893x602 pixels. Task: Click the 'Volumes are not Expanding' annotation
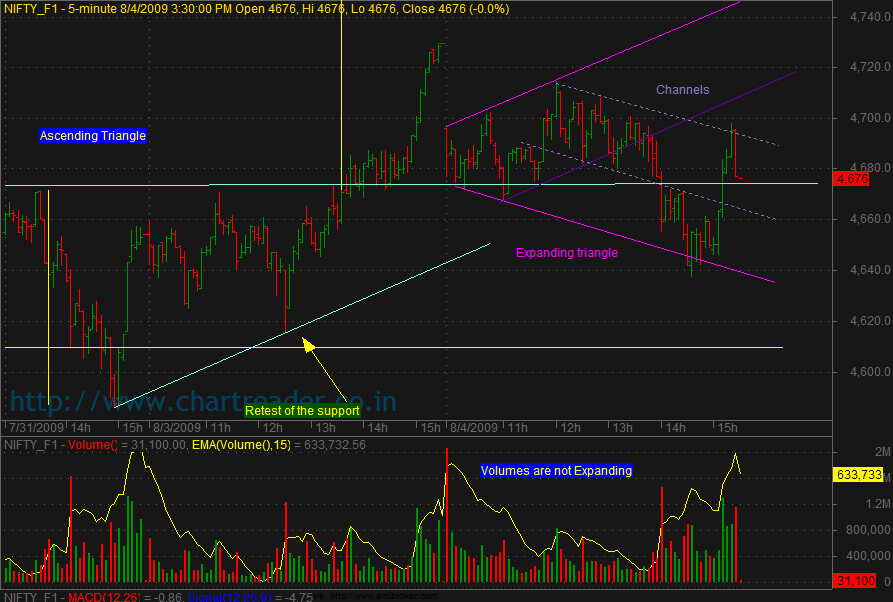[x=556, y=470]
